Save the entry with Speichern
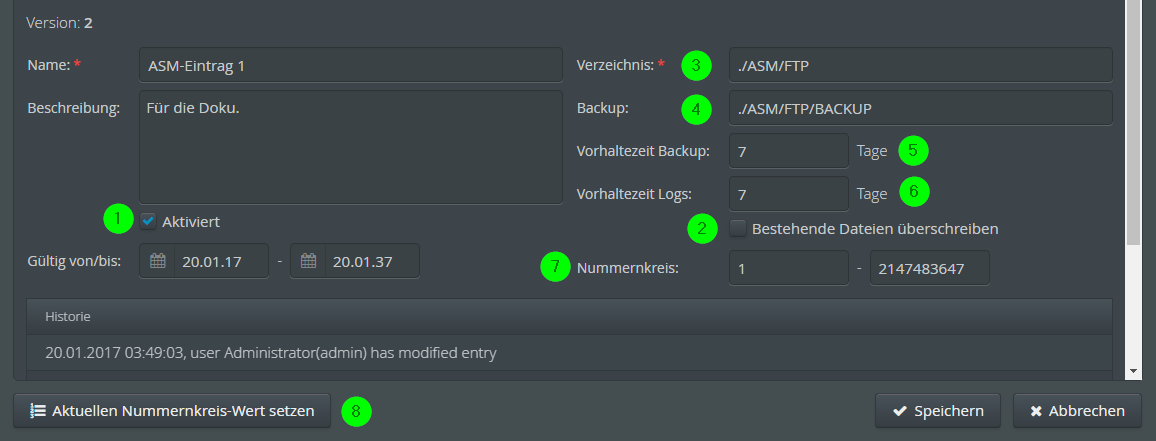Viewport: 1156px width, 441px height. point(938,411)
